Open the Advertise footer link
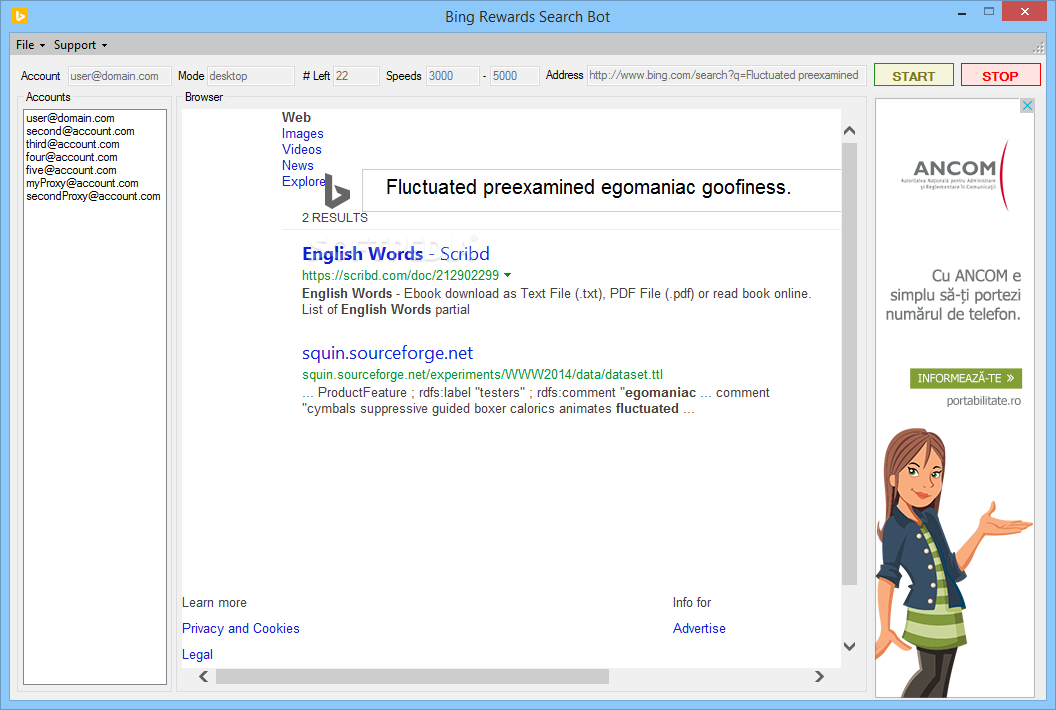Viewport: 1056px width, 710px height. tap(699, 628)
